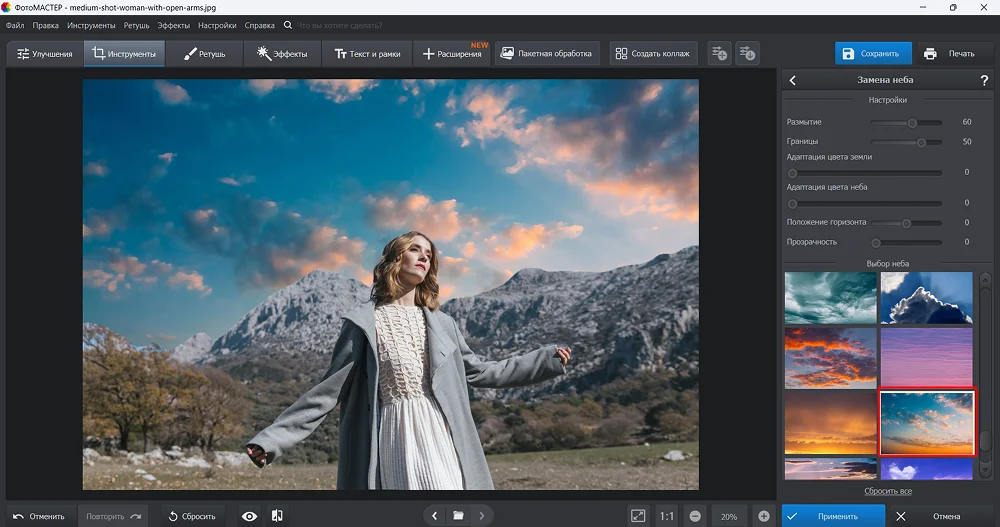Open the Улучшения tab
This screenshot has width=1000, height=527.
point(45,54)
